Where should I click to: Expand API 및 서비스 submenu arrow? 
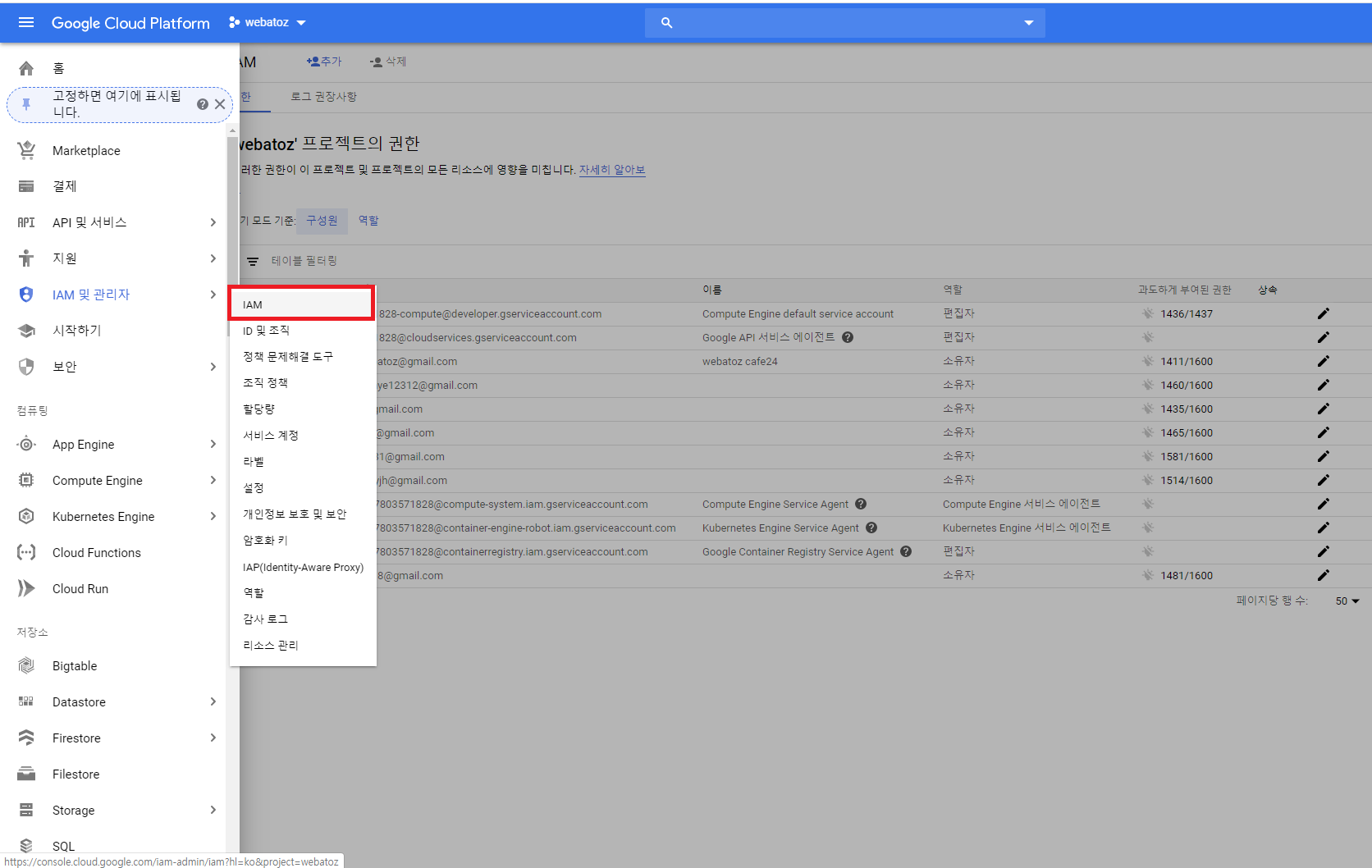click(213, 222)
